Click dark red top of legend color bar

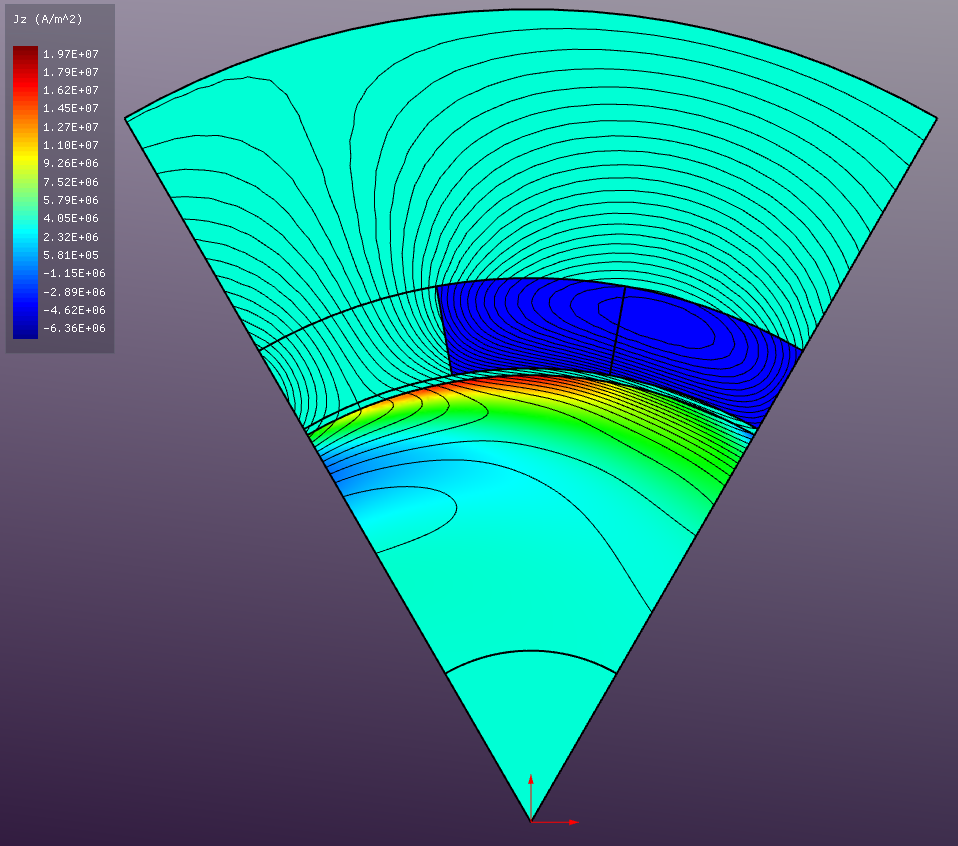25,52
